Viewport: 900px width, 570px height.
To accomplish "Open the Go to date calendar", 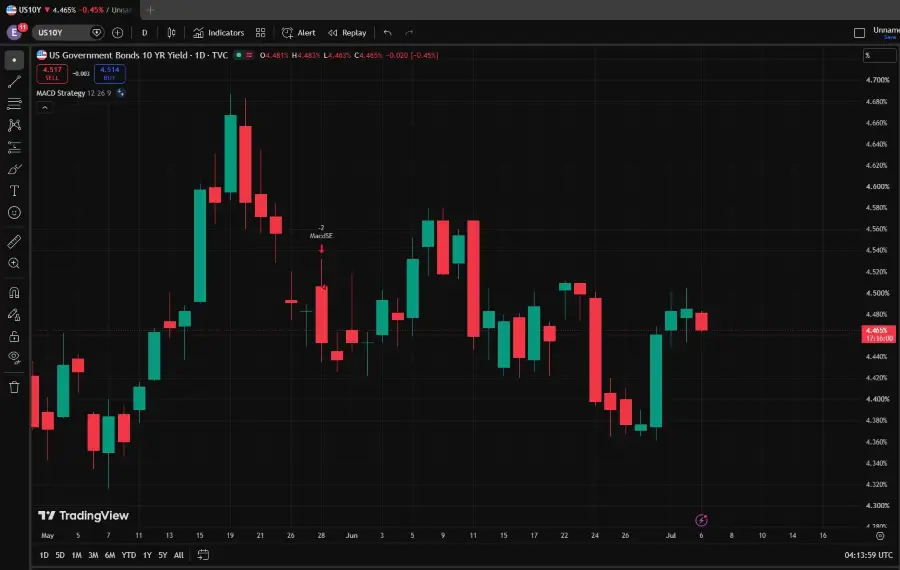I will (203, 555).
